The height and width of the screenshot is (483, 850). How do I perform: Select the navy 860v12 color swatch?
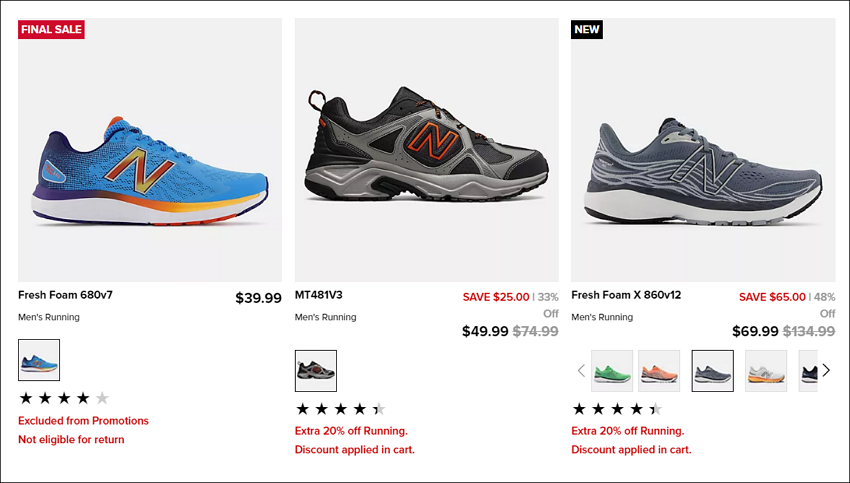808,371
